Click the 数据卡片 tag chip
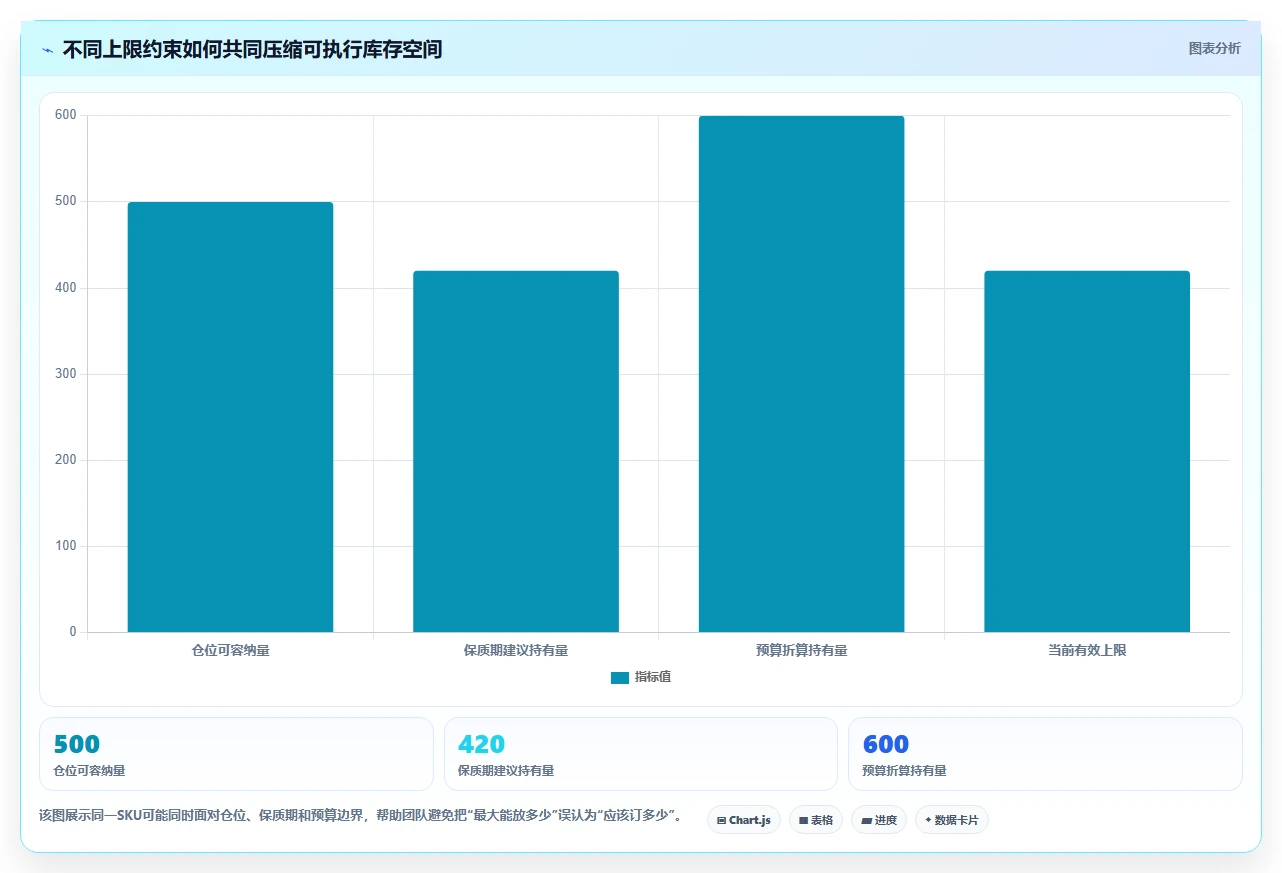This screenshot has height=873, width=1282. click(x=952, y=820)
